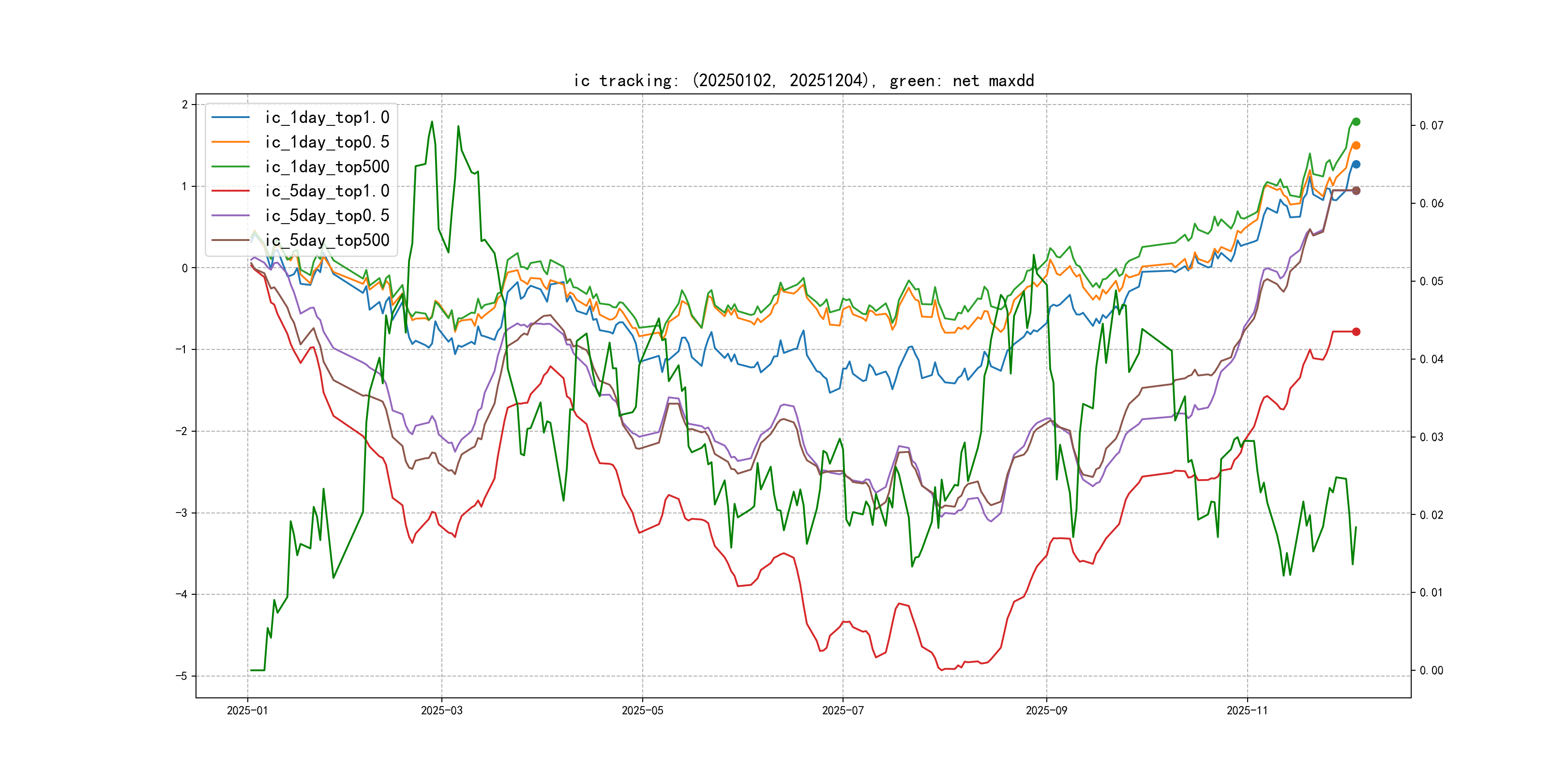Click the blue end-point marker dot

(1356, 165)
